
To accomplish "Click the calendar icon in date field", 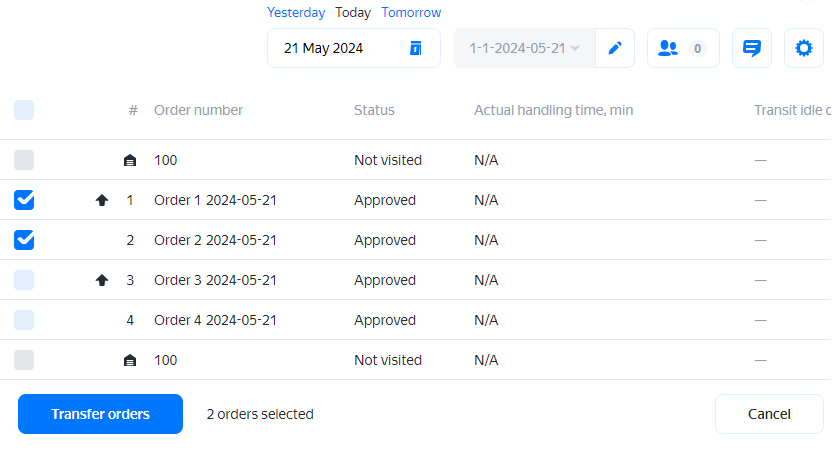I will pyautogui.click(x=416, y=48).
